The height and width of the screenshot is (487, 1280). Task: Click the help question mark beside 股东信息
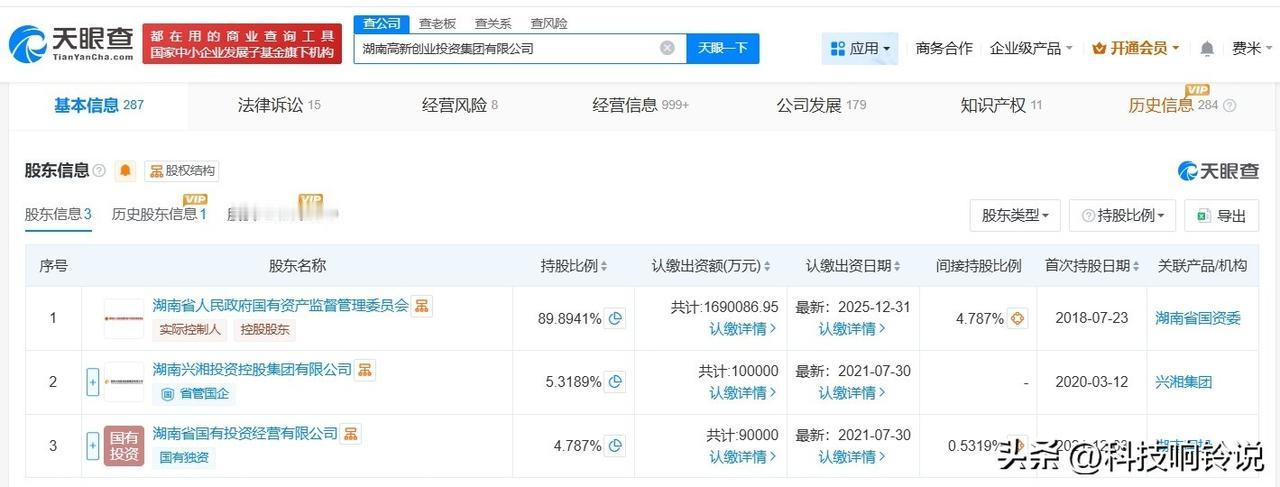pos(99,171)
